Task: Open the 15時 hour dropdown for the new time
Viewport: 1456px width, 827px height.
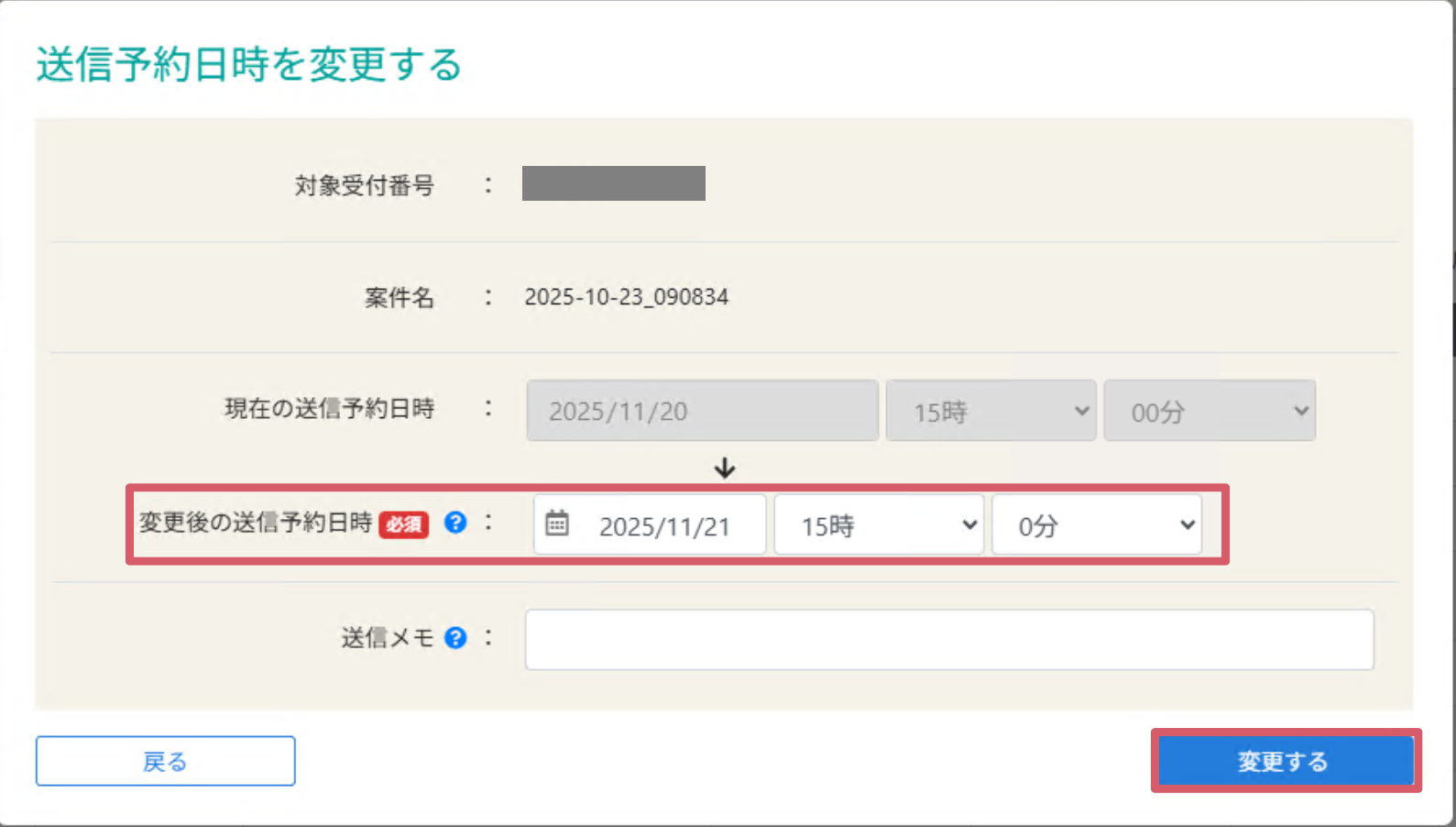Action: pos(878,524)
